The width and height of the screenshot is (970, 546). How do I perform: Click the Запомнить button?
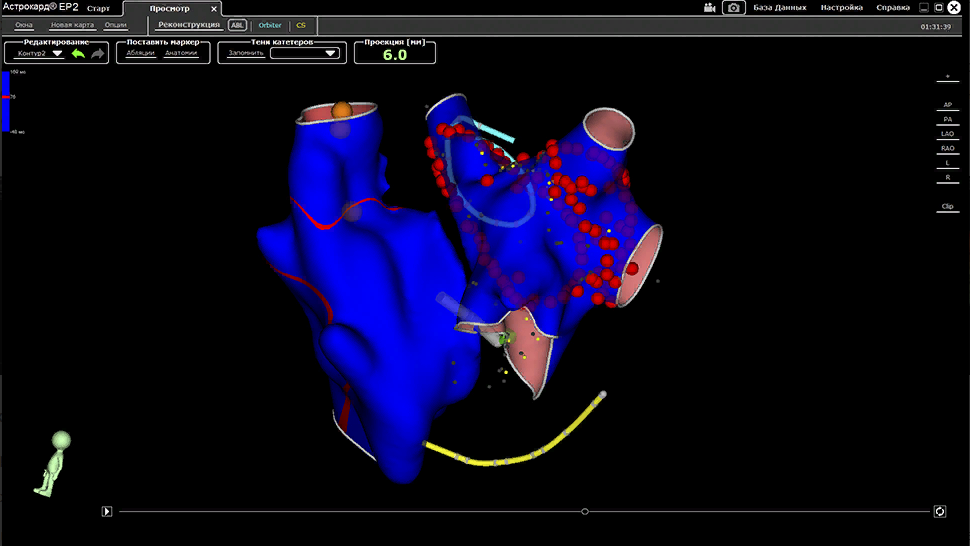[246, 53]
